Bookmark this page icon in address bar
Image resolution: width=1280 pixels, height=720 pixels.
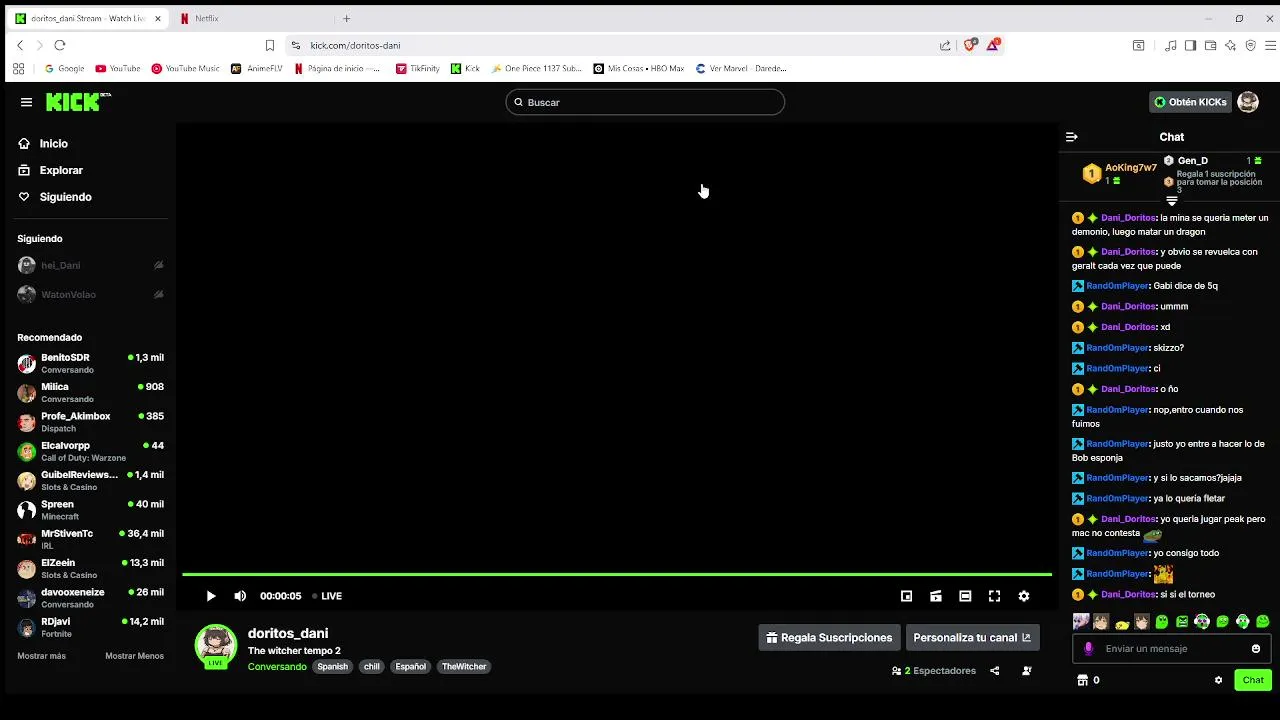270,45
